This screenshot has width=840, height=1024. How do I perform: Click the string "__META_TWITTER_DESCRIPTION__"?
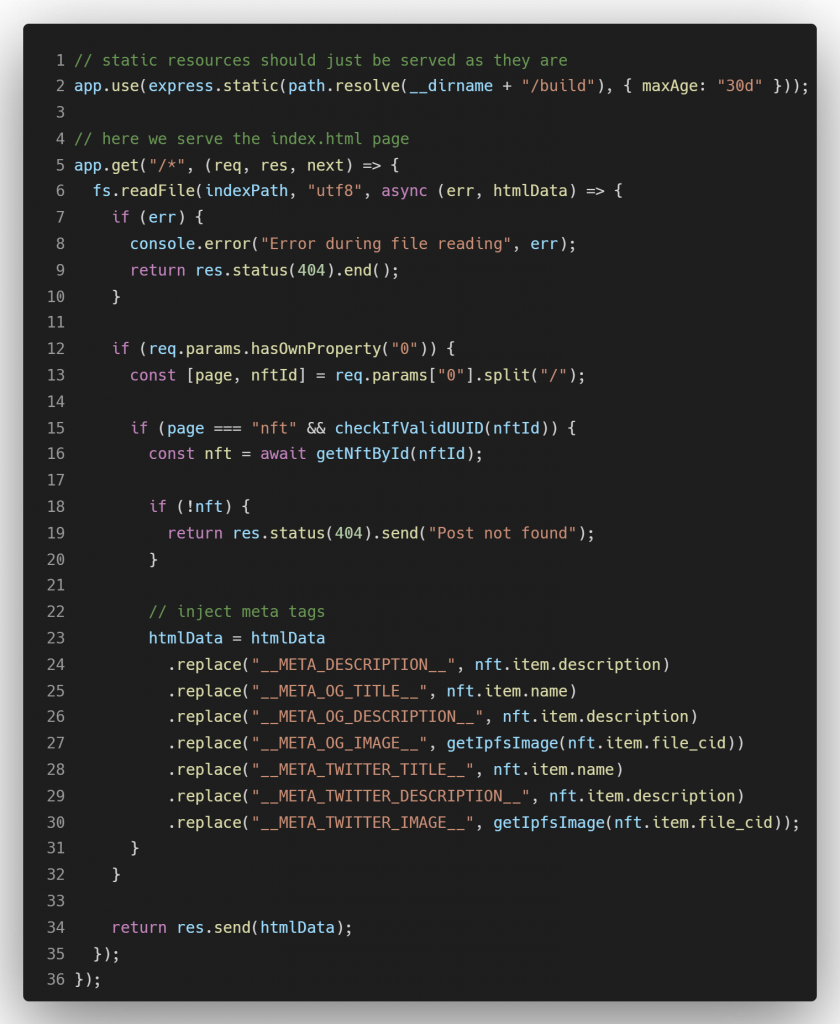[x=391, y=796]
